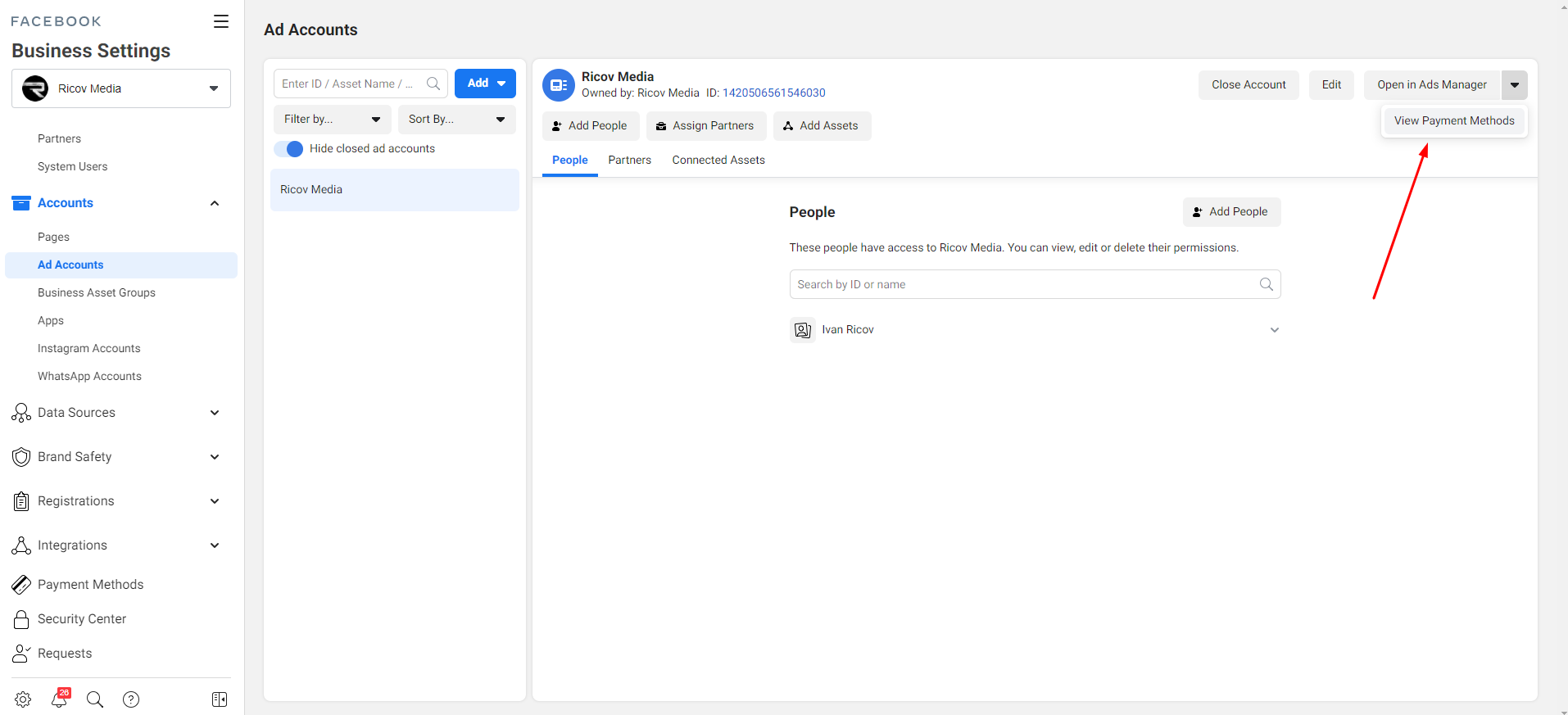Viewport: 1568px width, 715px height.
Task: Switch to the Partners tab
Action: pyautogui.click(x=630, y=161)
